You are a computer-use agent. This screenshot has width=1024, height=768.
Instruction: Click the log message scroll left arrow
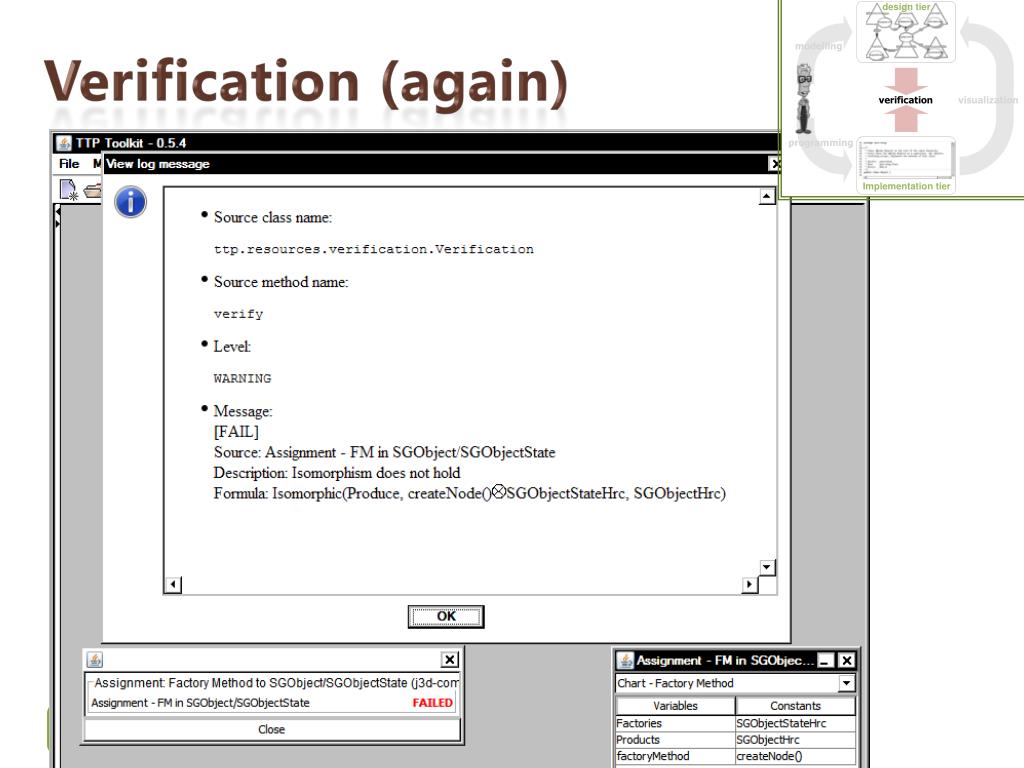(173, 584)
